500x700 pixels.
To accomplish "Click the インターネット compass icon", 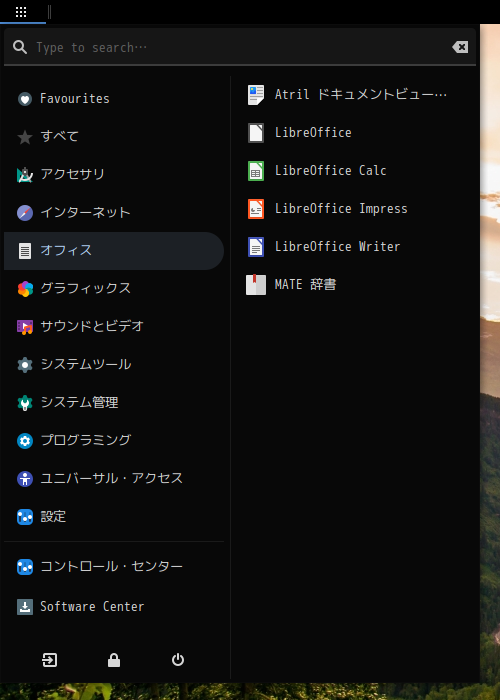I will pos(25,213).
